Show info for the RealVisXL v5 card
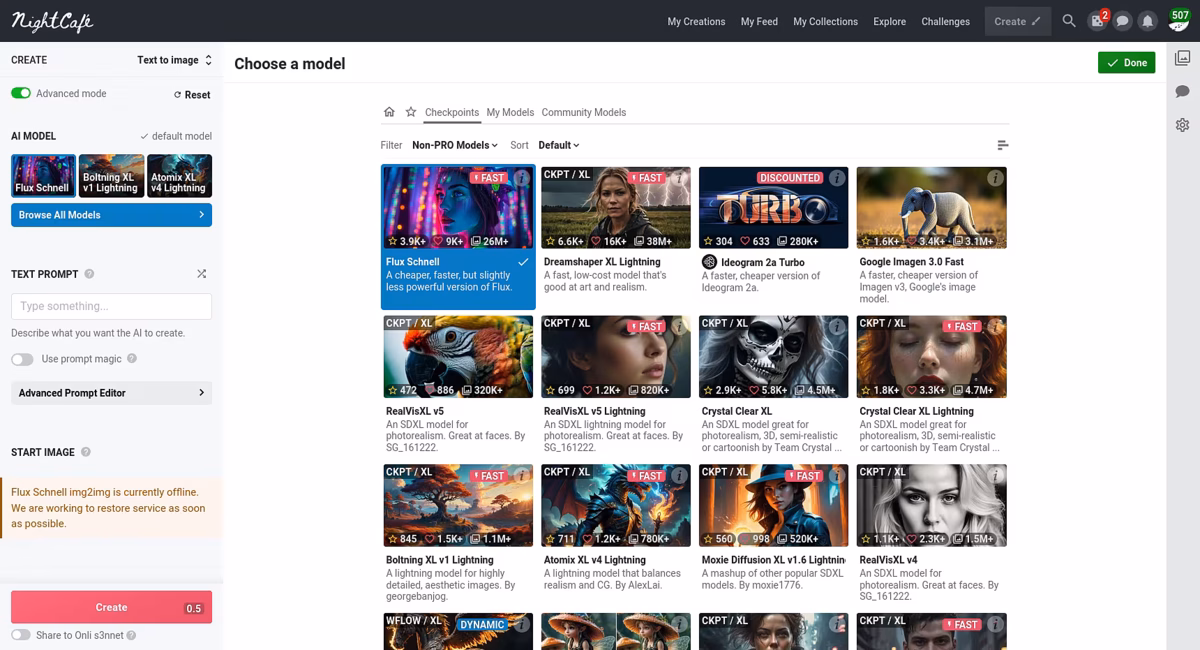 [521, 327]
